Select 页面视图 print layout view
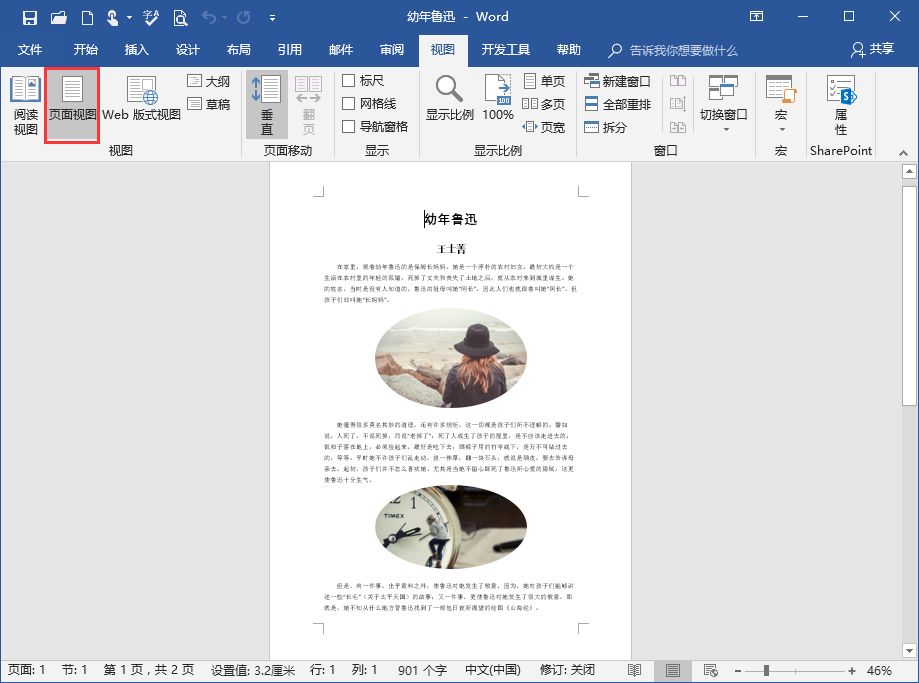This screenshot has width=919, height=683. tap(72, 106)
